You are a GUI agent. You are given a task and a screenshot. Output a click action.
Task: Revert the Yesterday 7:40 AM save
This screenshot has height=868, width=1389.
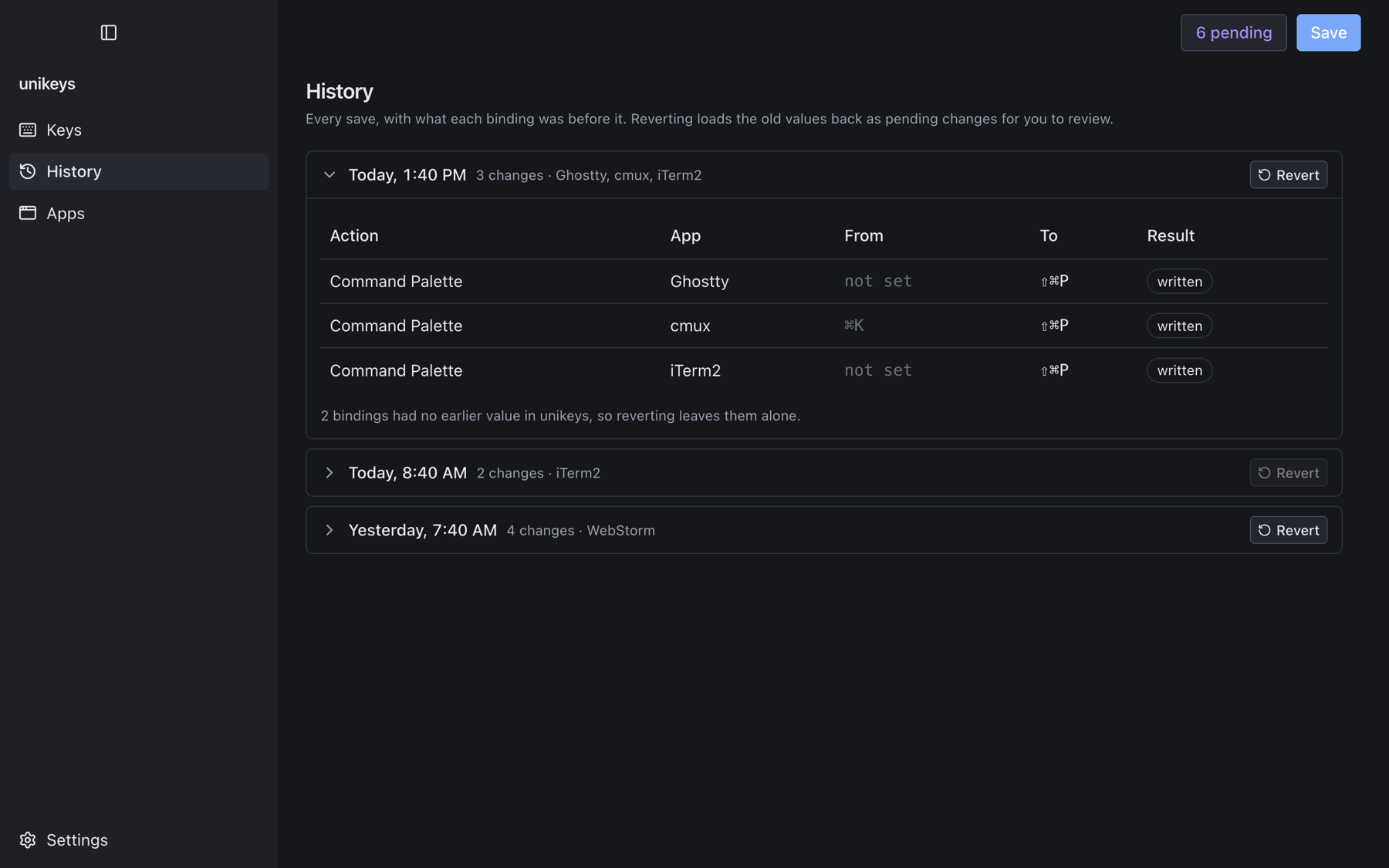click(1288, 530)
